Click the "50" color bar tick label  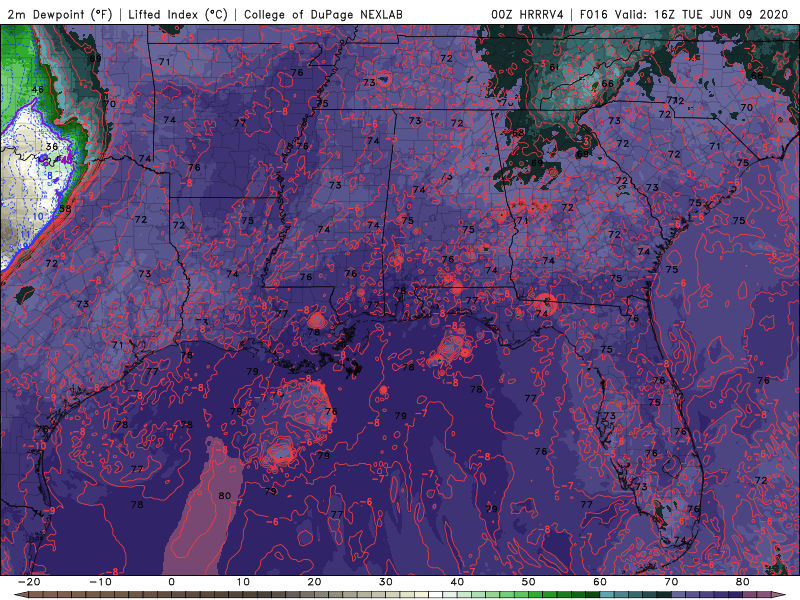coord(529,582)
